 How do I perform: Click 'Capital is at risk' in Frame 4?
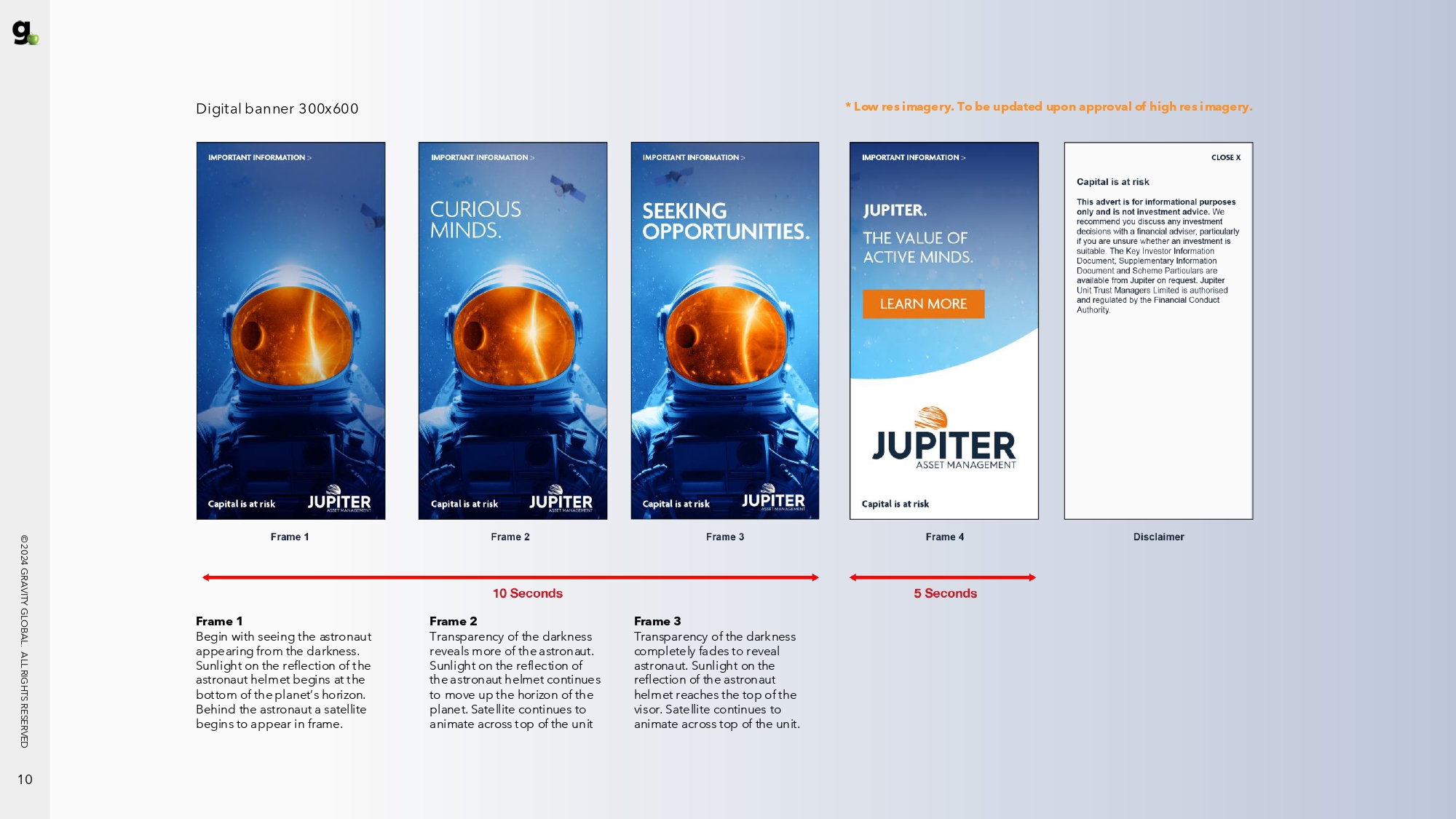[x=895, y=504]
